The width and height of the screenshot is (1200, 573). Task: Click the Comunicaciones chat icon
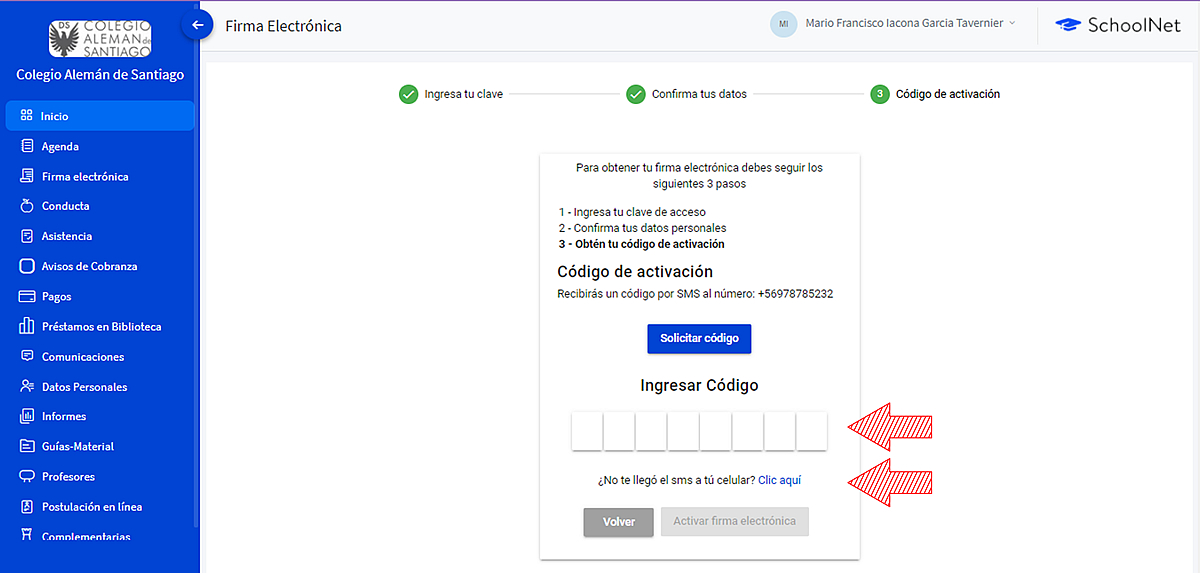point(27,356)
